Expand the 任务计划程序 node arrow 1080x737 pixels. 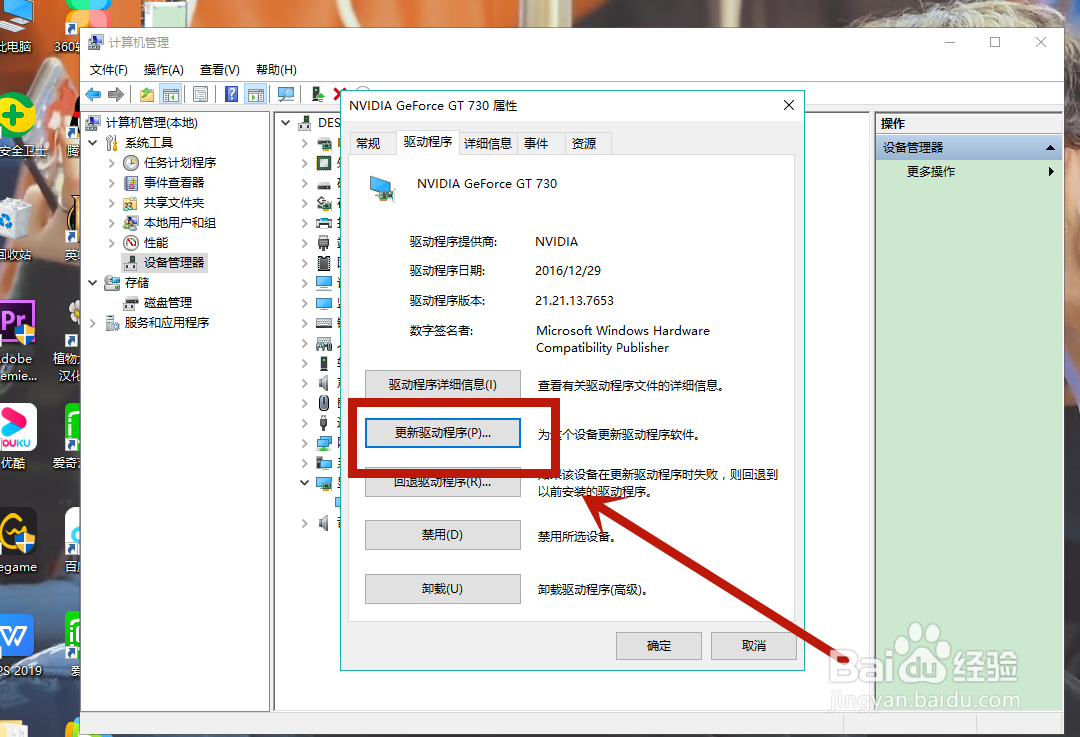[x=112, y=163]
